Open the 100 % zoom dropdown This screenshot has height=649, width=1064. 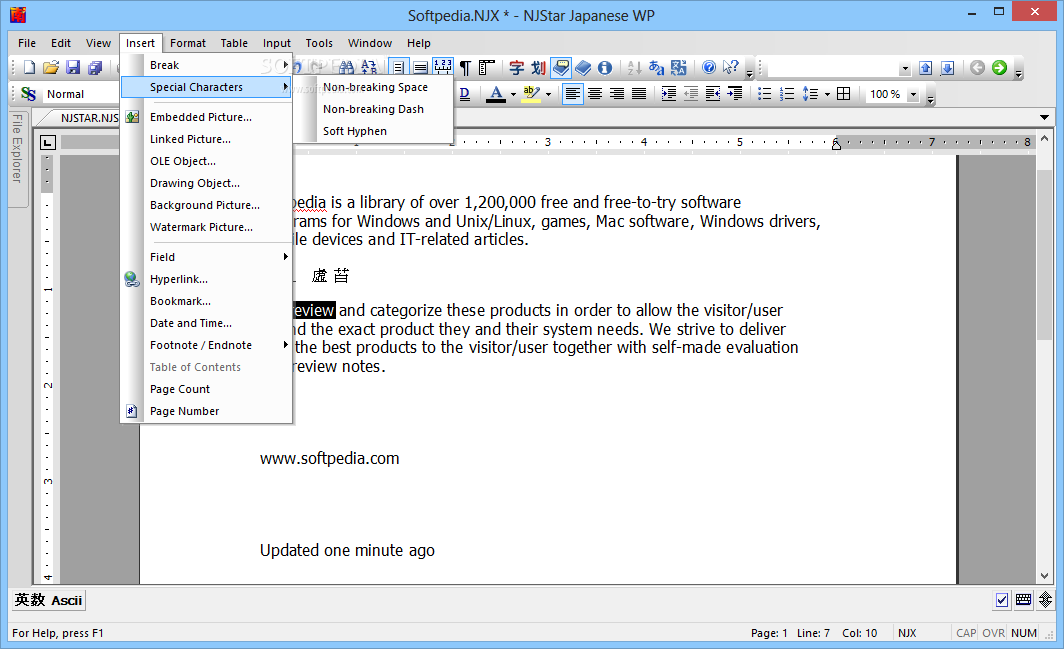913,94
